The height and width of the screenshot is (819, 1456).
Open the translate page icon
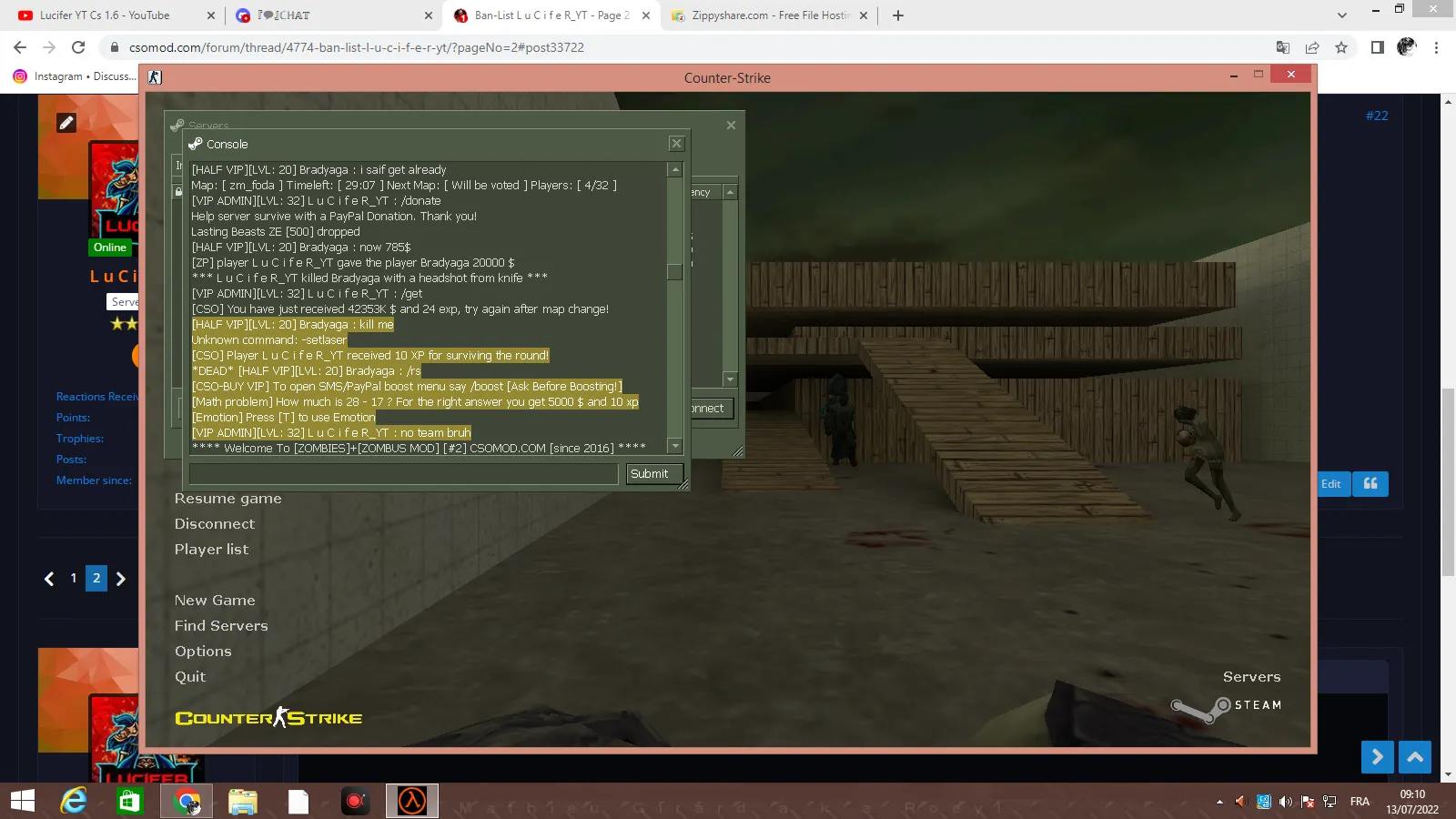[1283, 47]
